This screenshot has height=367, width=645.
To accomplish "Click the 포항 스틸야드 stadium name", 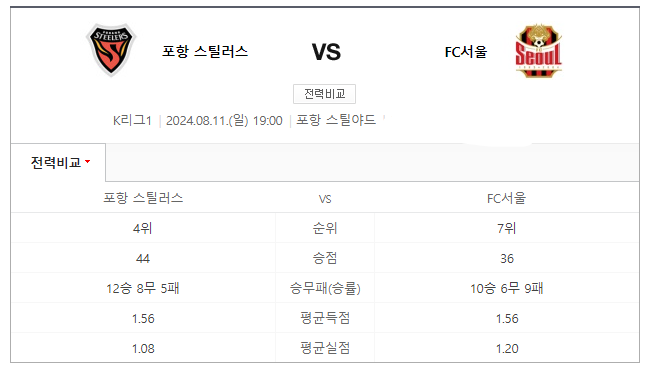I will point(336,120).
